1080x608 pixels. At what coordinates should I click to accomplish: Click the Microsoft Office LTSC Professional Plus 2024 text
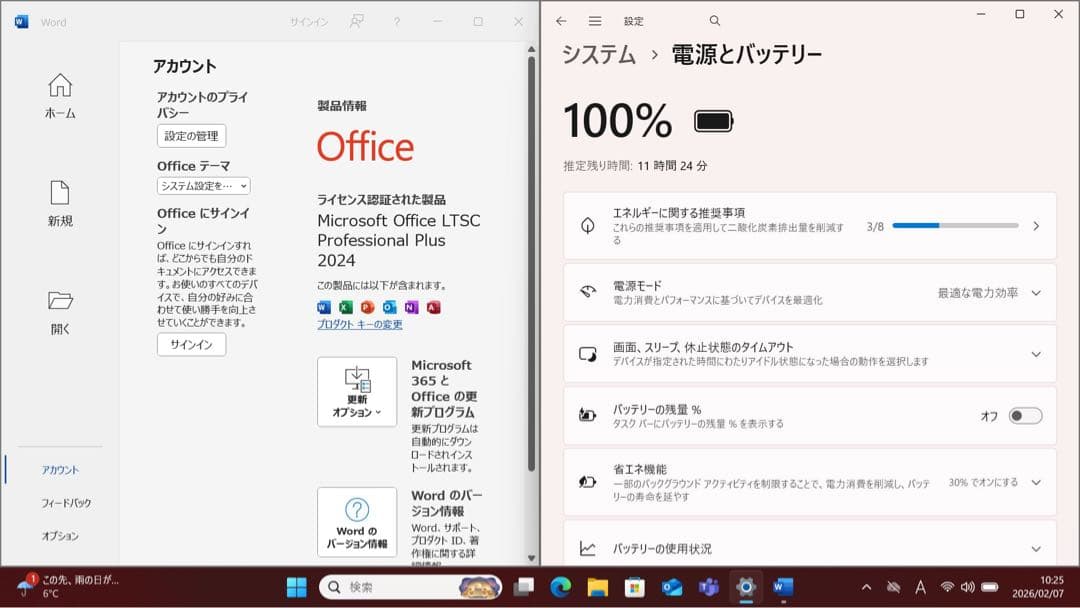point(399,240)
